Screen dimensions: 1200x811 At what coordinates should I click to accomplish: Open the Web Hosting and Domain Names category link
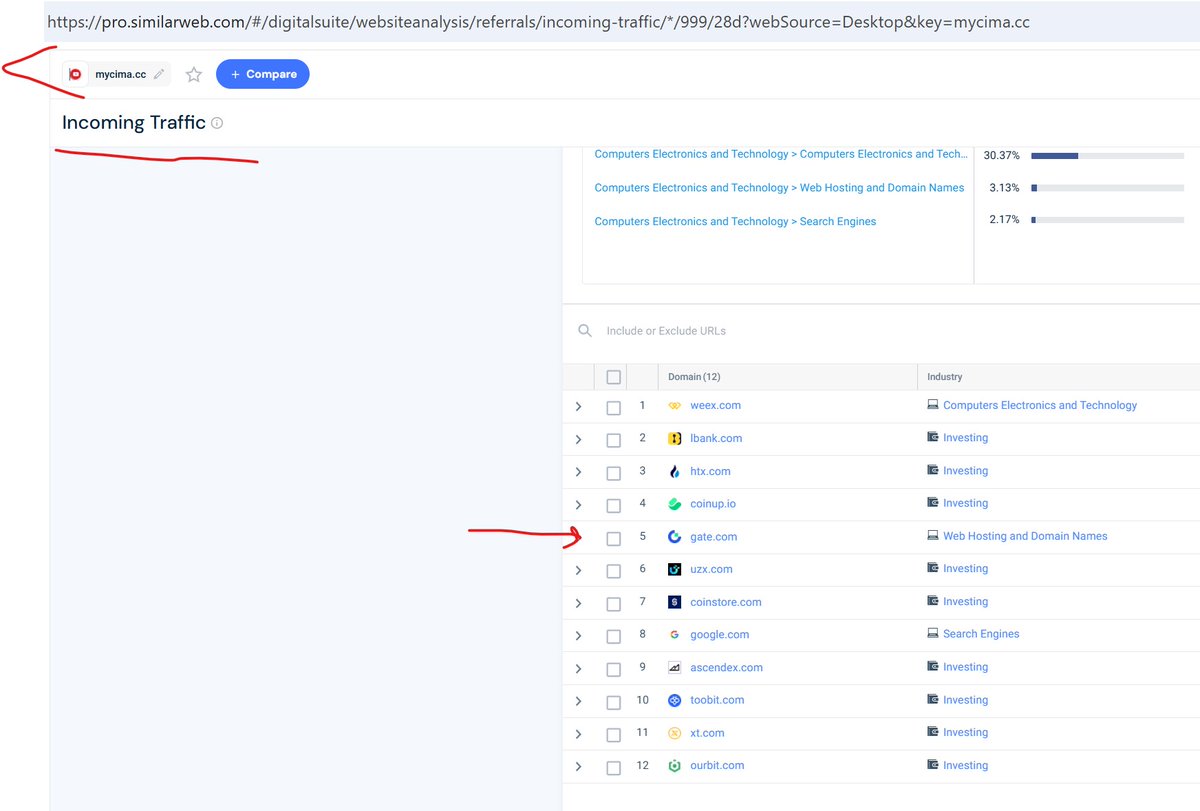click(779, 188)
